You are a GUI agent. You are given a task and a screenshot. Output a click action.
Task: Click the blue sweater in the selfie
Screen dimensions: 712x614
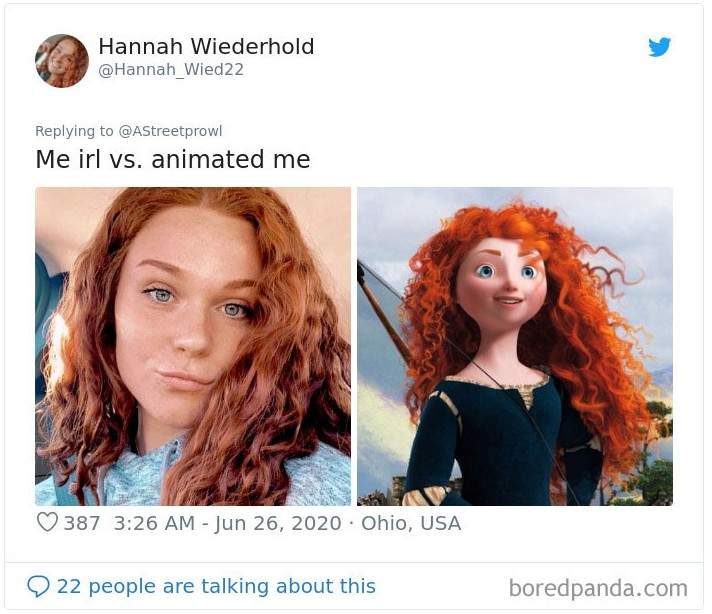click(x=136, y=477)
